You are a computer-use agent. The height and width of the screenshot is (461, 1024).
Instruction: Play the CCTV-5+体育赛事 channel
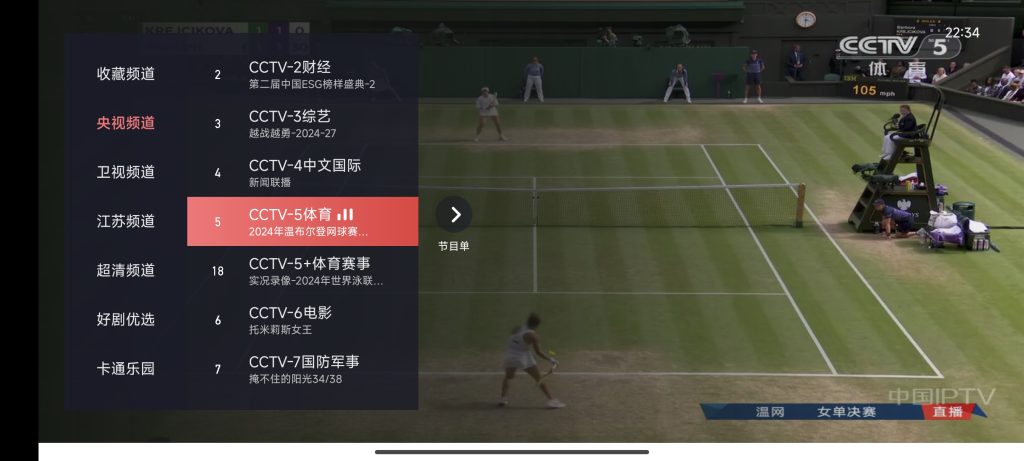[x=302, y=270]
